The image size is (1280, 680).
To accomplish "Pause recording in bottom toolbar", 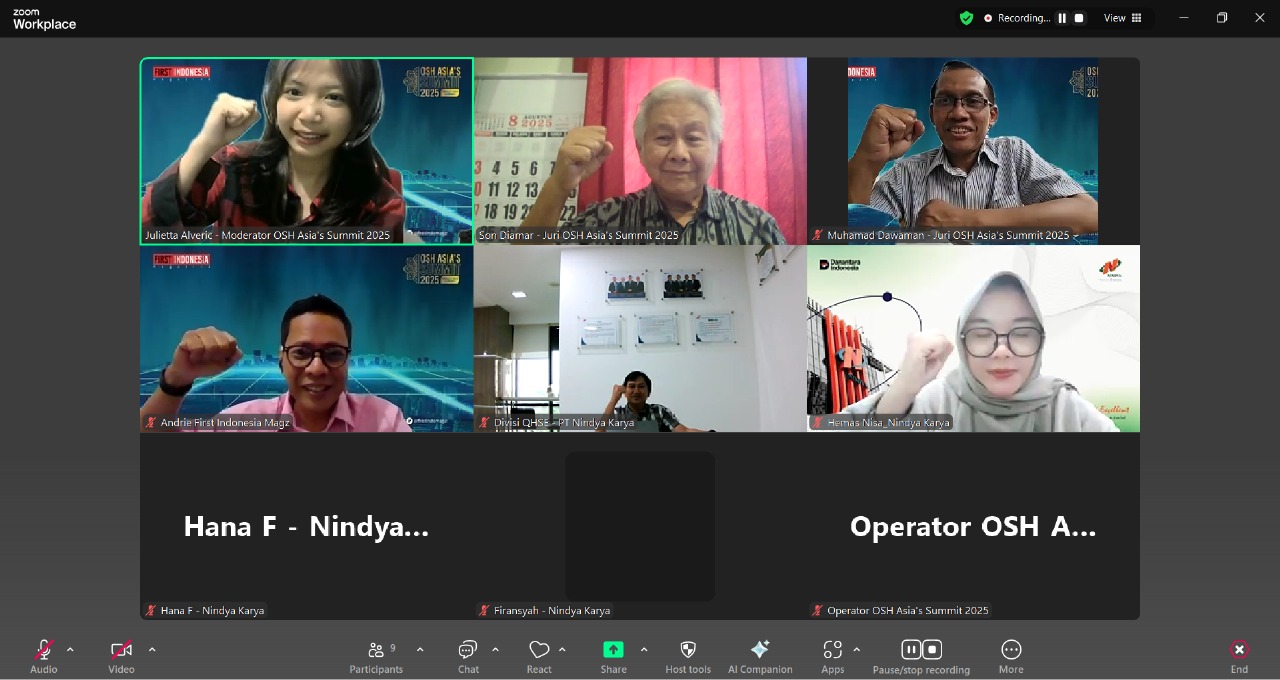I will (x=911, y=650).
